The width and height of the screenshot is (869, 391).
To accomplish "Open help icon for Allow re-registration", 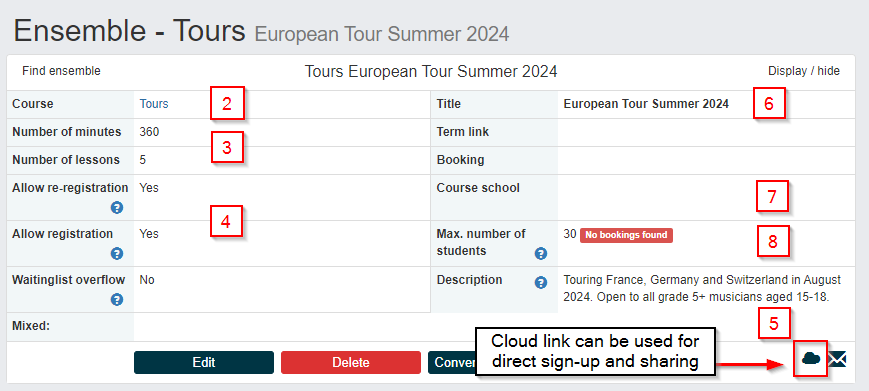I will (x=116, y=208).
